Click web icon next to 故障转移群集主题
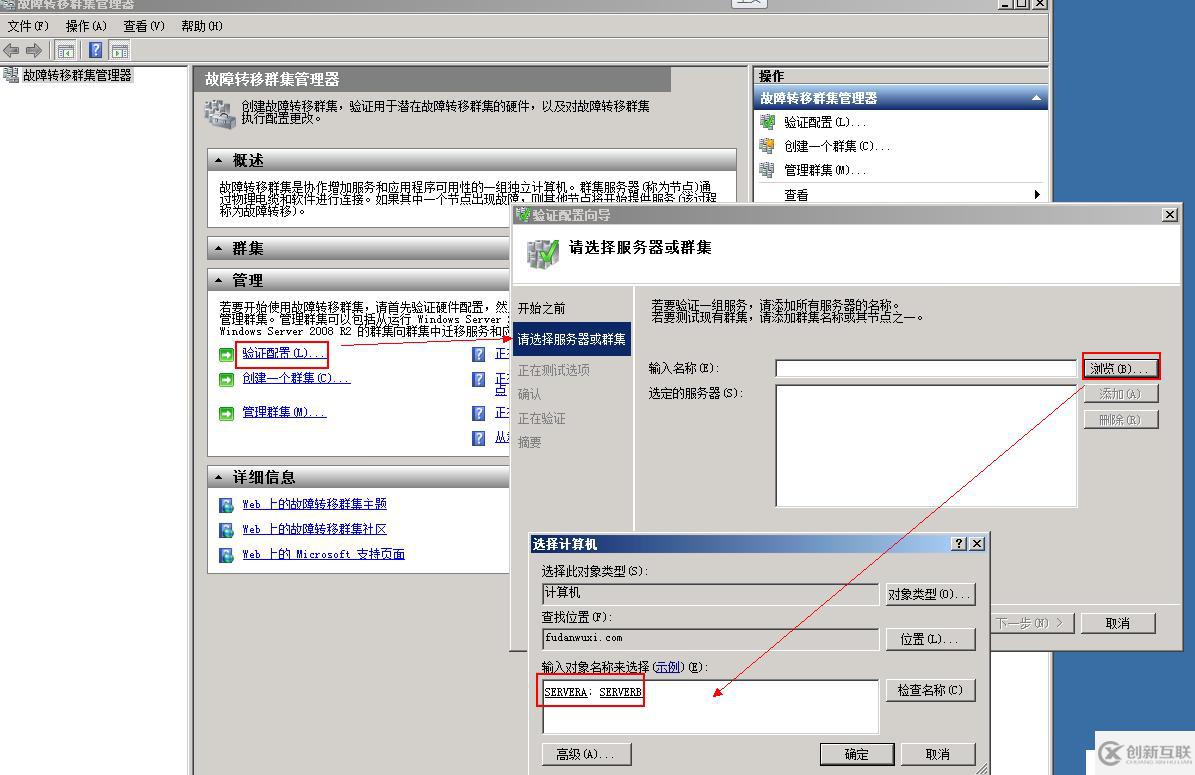The width and height of the screenshot is (1195, 775). coord(226,505)
